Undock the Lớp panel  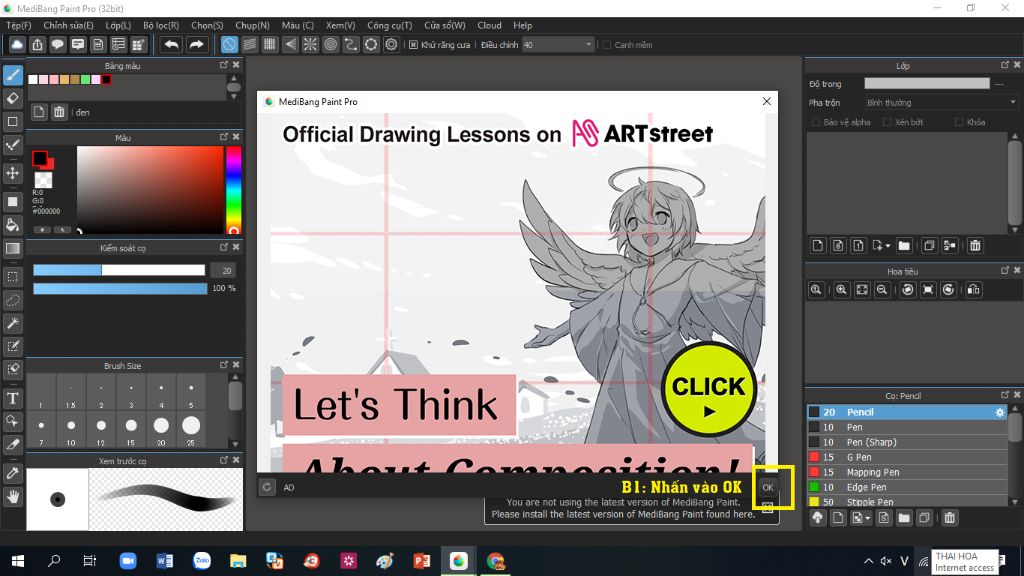1005,65
